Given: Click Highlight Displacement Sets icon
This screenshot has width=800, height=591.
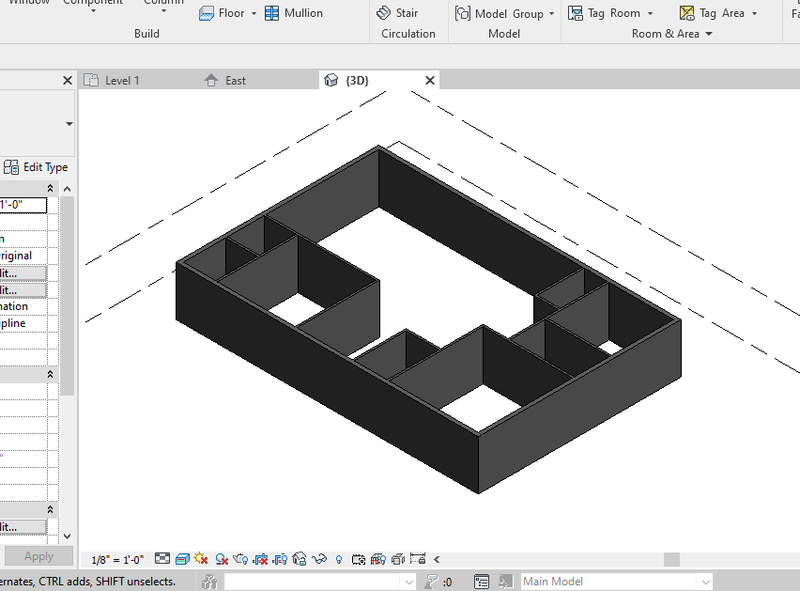Looking at the screenshot, I should click(x=398, y=560).
